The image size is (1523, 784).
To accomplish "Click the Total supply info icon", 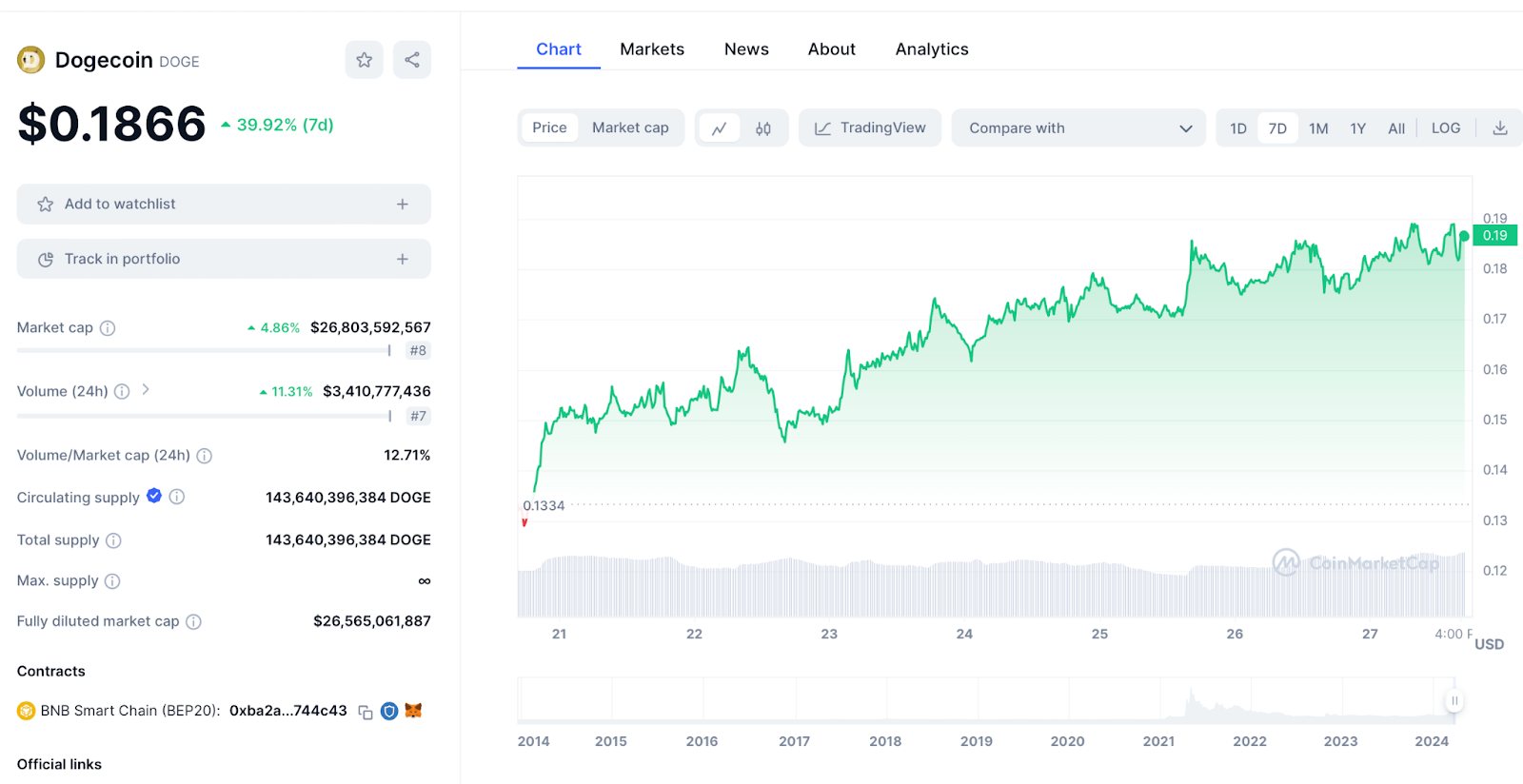I will (113, 540).
